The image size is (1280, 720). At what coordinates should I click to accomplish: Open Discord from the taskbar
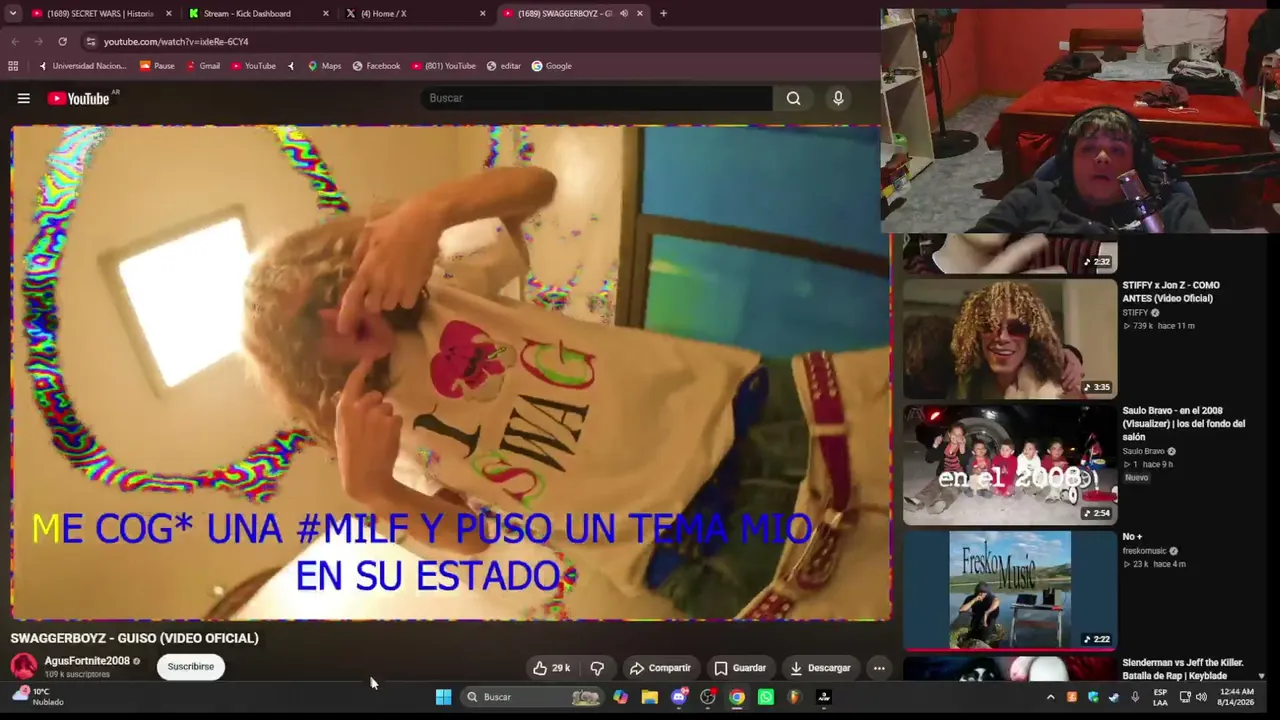point(679,697)
